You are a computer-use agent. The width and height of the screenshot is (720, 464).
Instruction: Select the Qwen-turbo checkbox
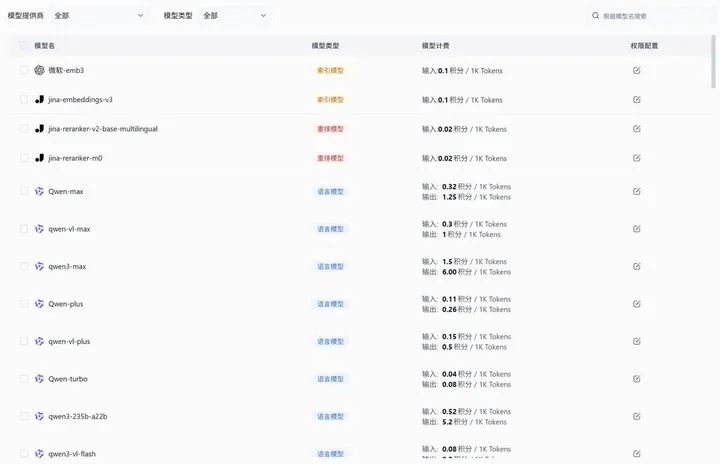(24, 379)
